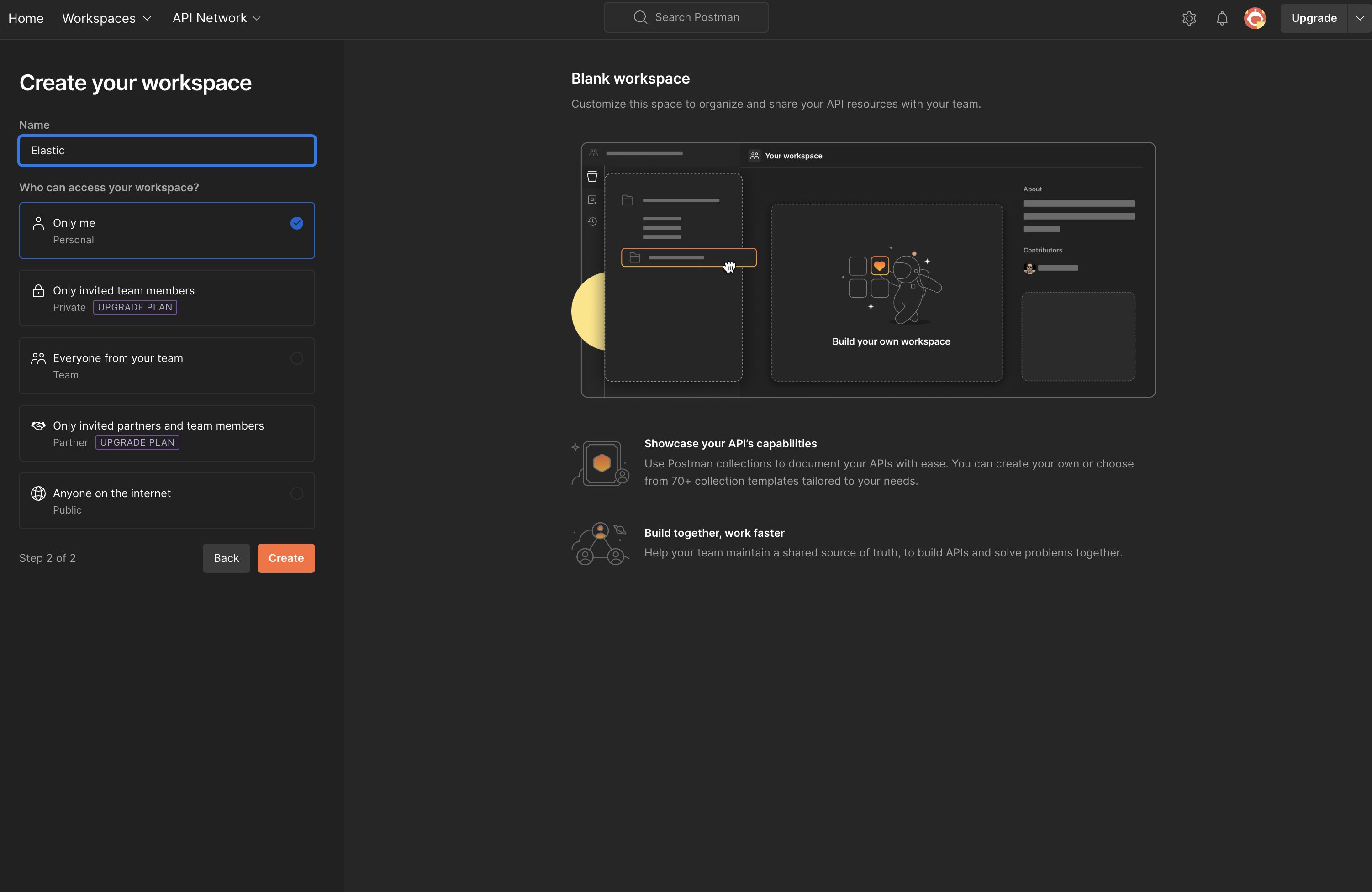Screen dimensions: 1372x892
Task: Expand the API Network dropdown
Action: (x=217, y=18)
